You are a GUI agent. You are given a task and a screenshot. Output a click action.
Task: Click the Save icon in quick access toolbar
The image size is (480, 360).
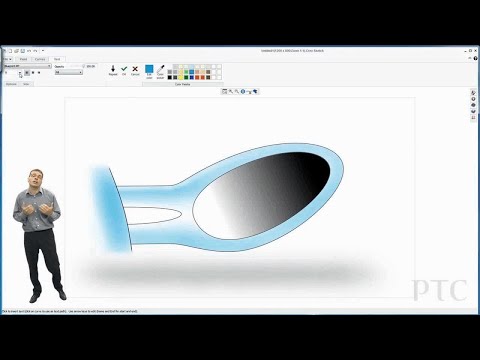22,51
